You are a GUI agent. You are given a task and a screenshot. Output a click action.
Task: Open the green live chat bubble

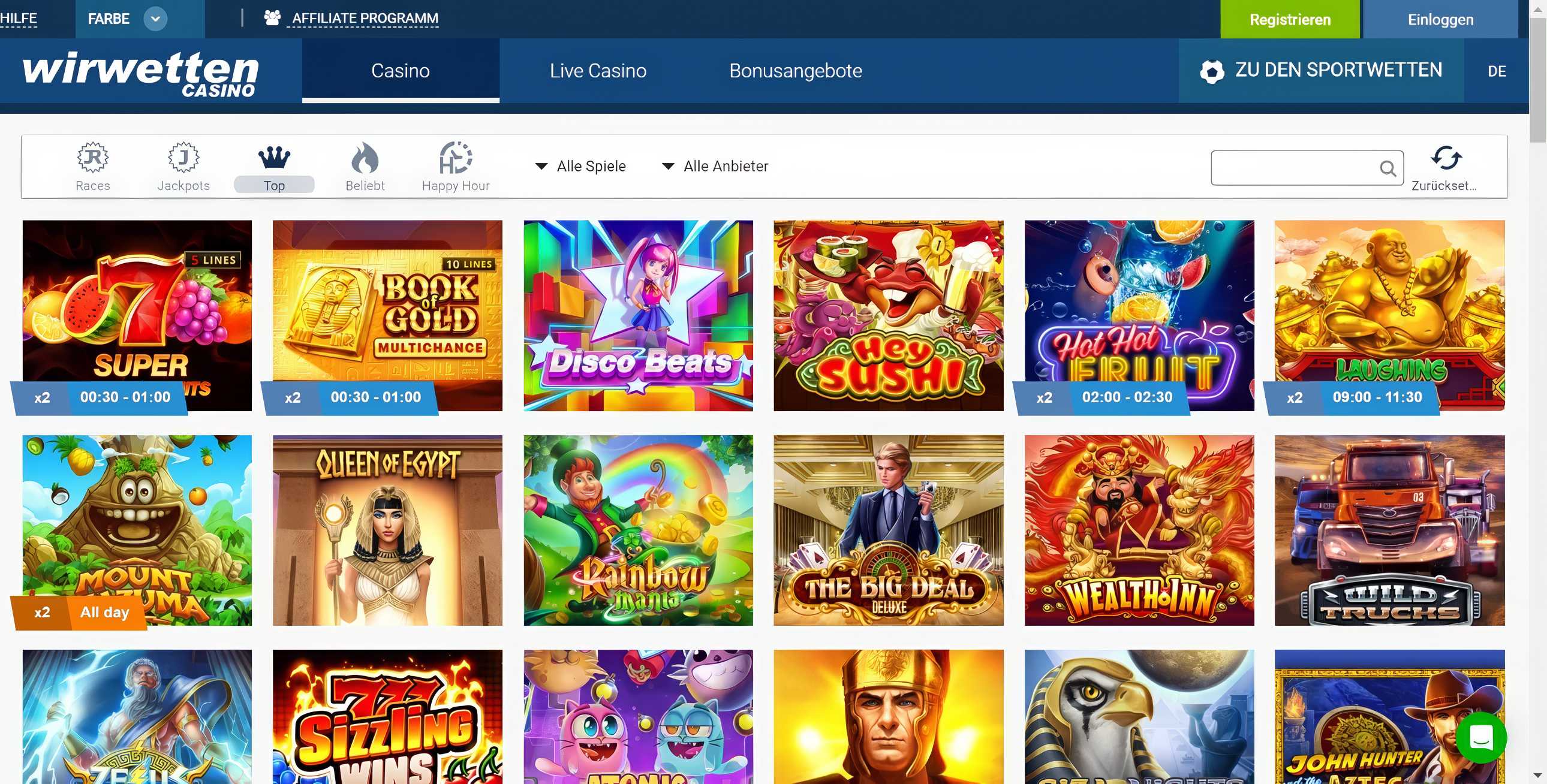coord(1480,738)
